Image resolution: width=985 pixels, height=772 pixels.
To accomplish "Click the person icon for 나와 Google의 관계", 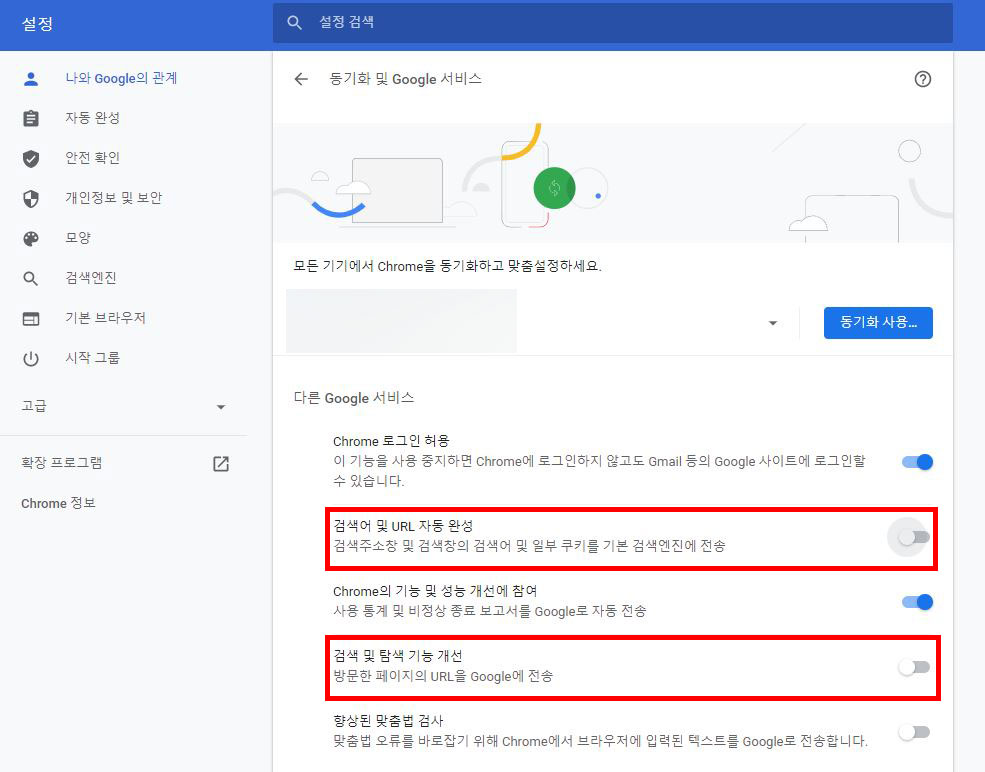I will click(x=31, y=79).
